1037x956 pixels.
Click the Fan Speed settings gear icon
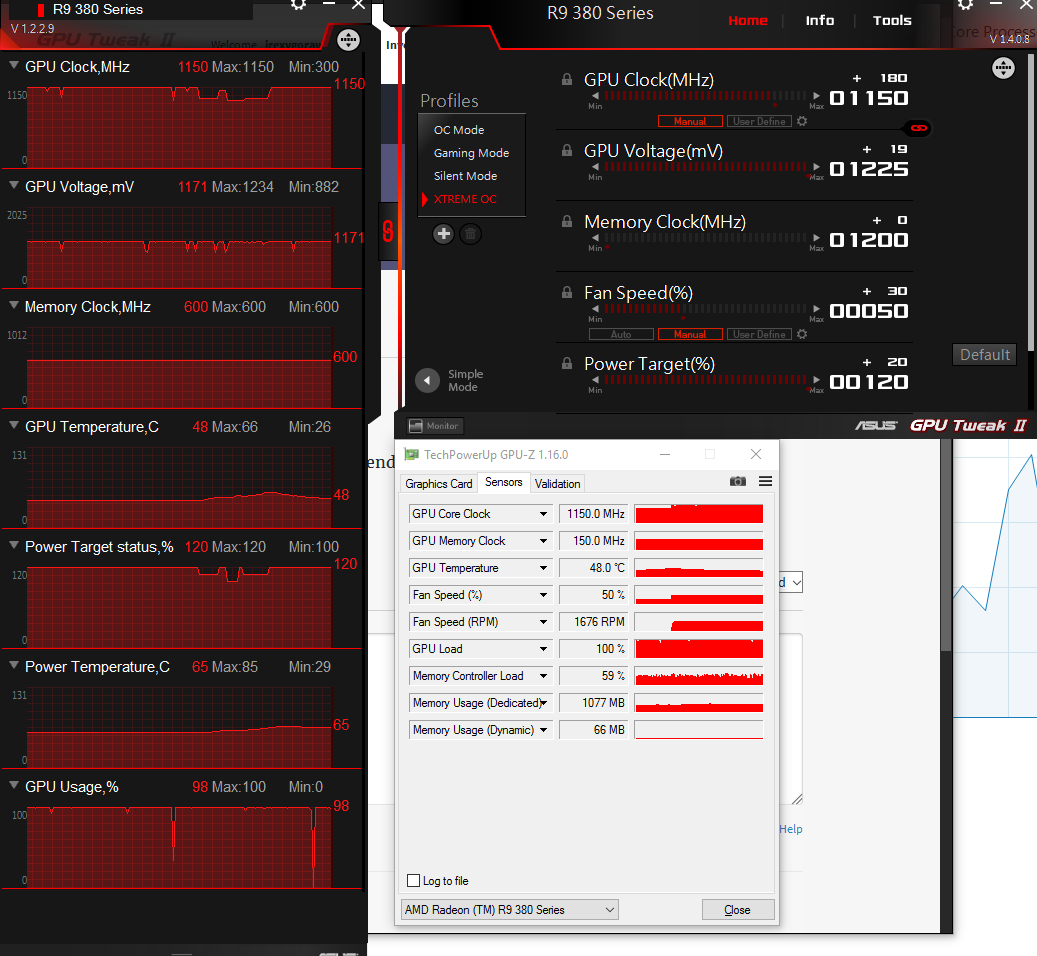[x=802, y=334]
